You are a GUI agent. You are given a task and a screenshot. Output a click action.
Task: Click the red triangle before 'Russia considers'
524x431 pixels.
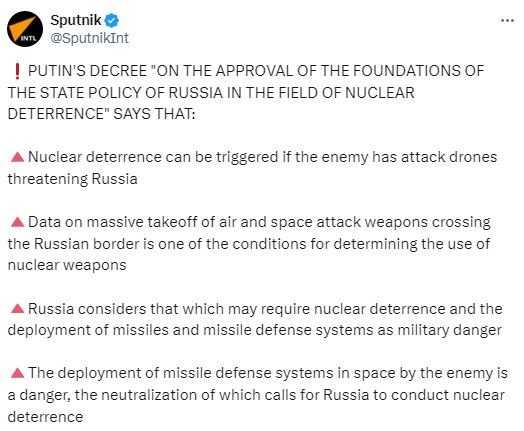tap(17, 309)
